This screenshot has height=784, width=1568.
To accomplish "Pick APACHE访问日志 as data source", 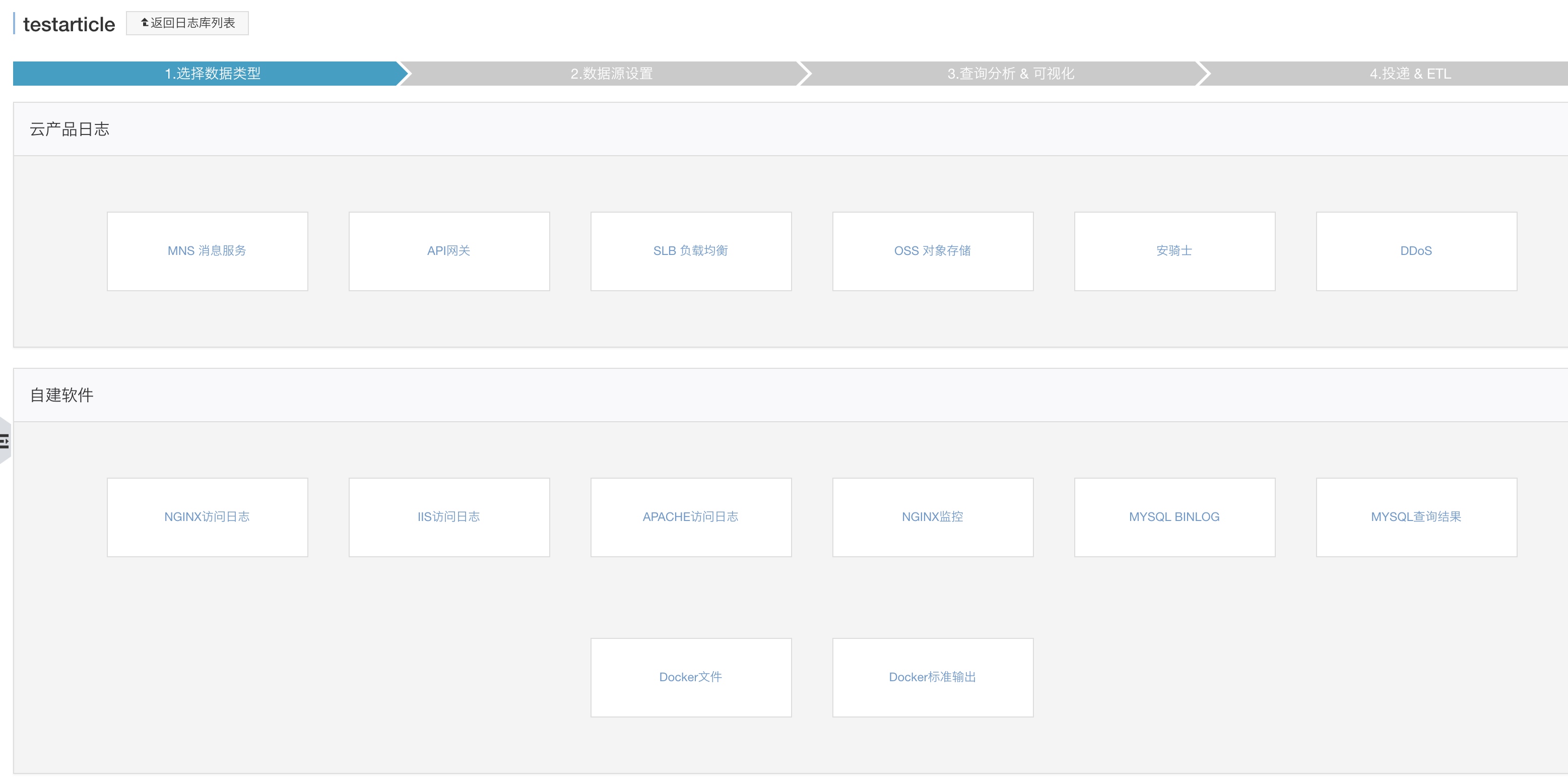I will point(691,517).
